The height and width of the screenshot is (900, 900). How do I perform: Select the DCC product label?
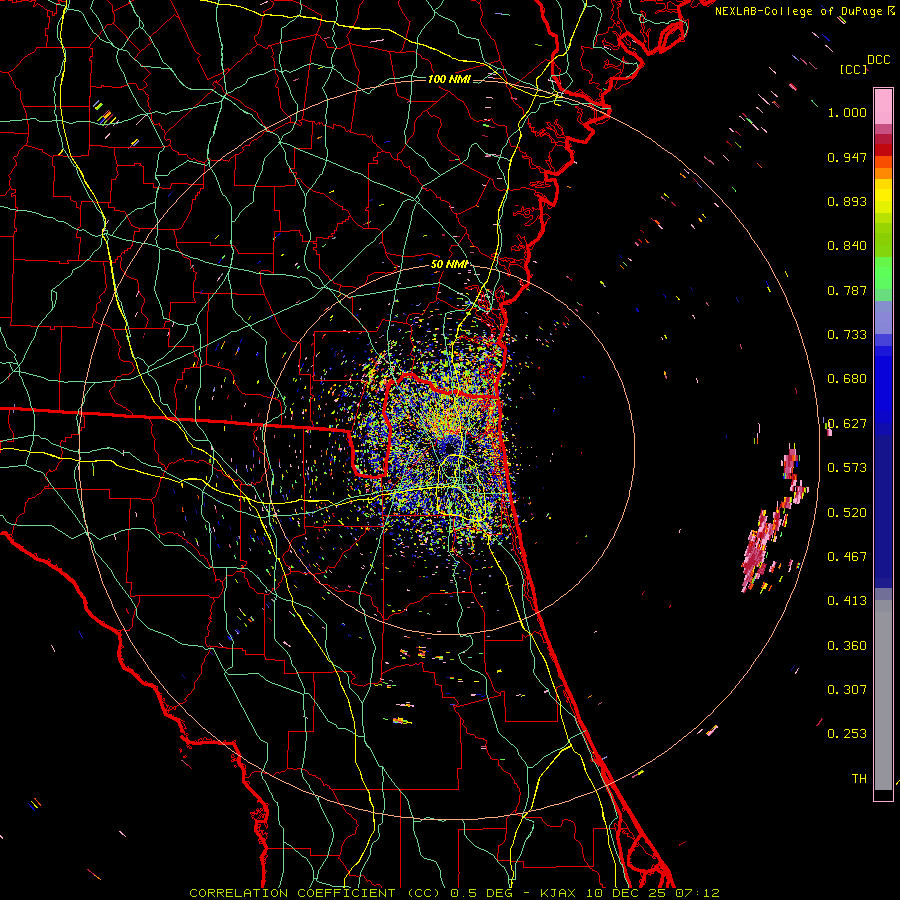(879, 60)
